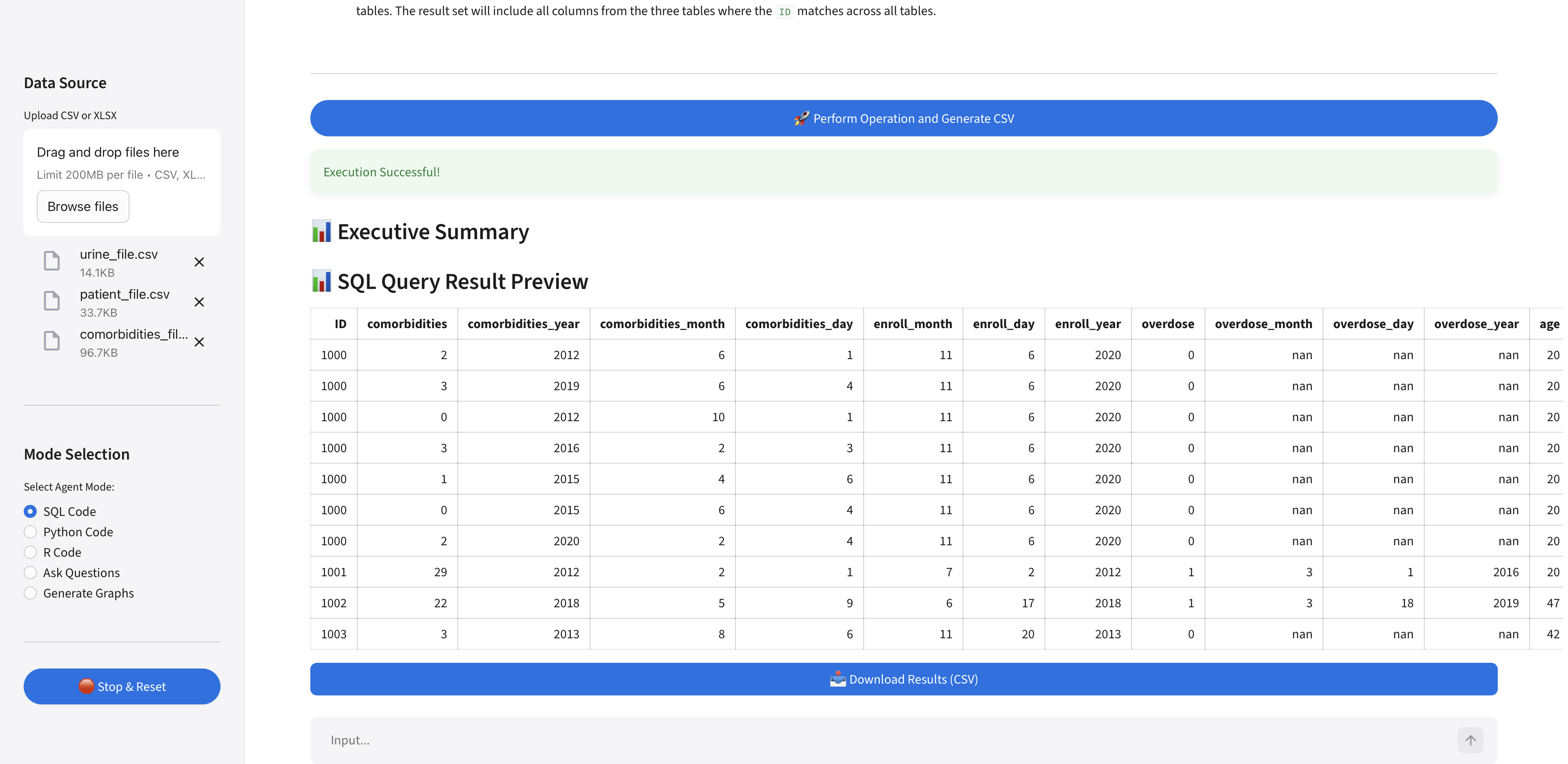Remove patient_file.csv with its X icon
The image size is (1568, 764).
(199, 302)
